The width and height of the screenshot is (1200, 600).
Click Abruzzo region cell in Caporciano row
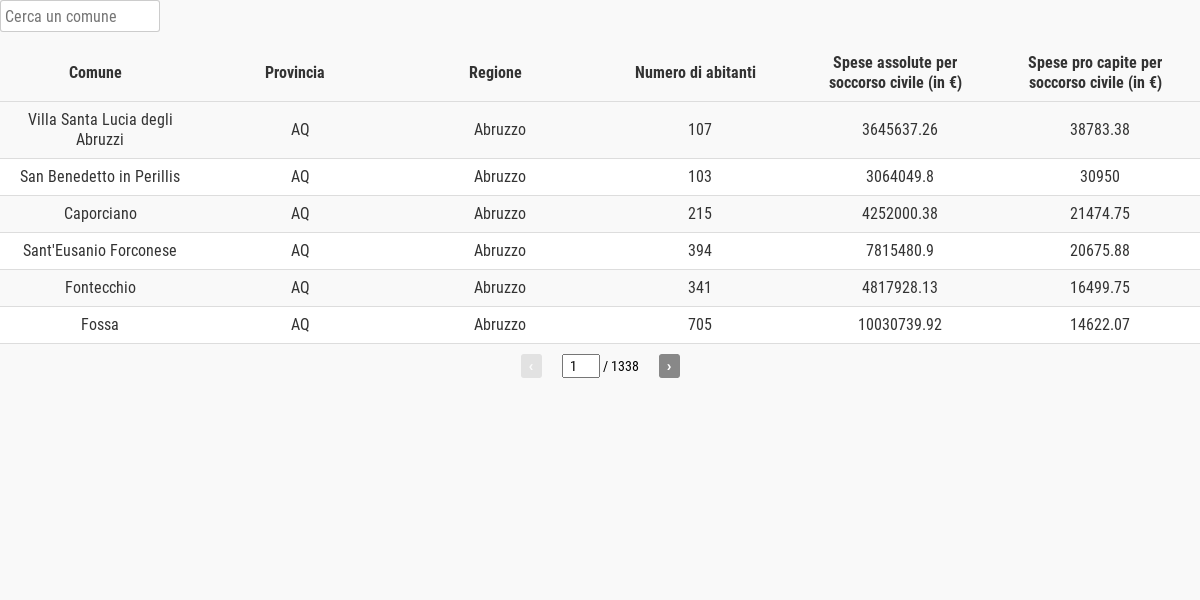[500, 214]
